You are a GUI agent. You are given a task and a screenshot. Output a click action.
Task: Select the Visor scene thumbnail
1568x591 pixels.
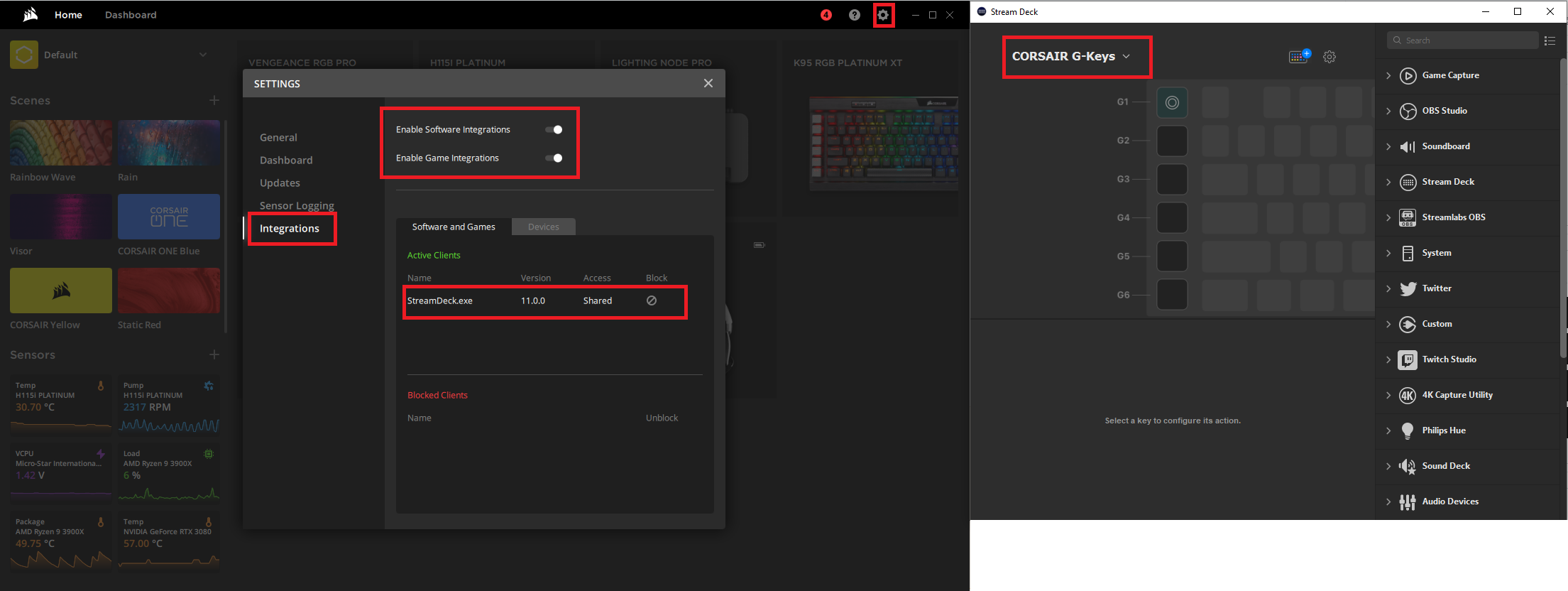coord(61,217)
